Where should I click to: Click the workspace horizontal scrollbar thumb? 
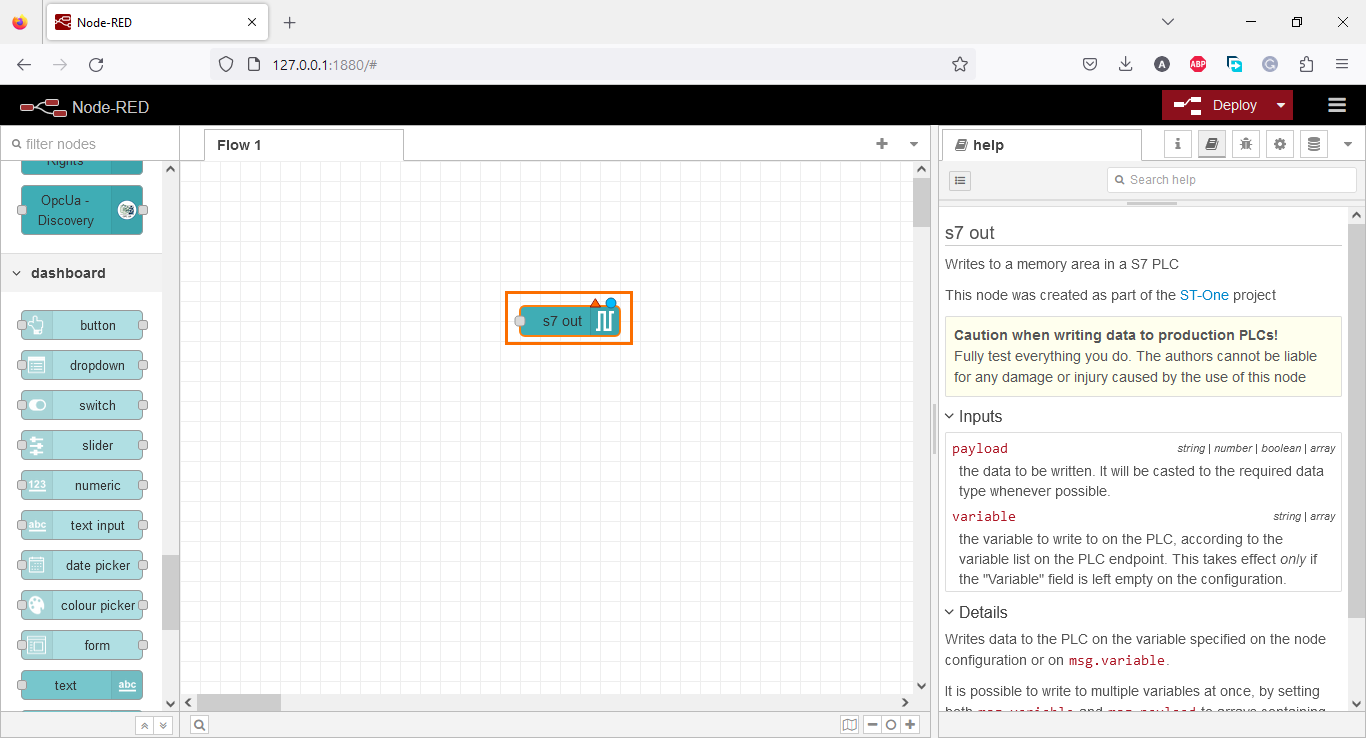(x=239, y=703)
